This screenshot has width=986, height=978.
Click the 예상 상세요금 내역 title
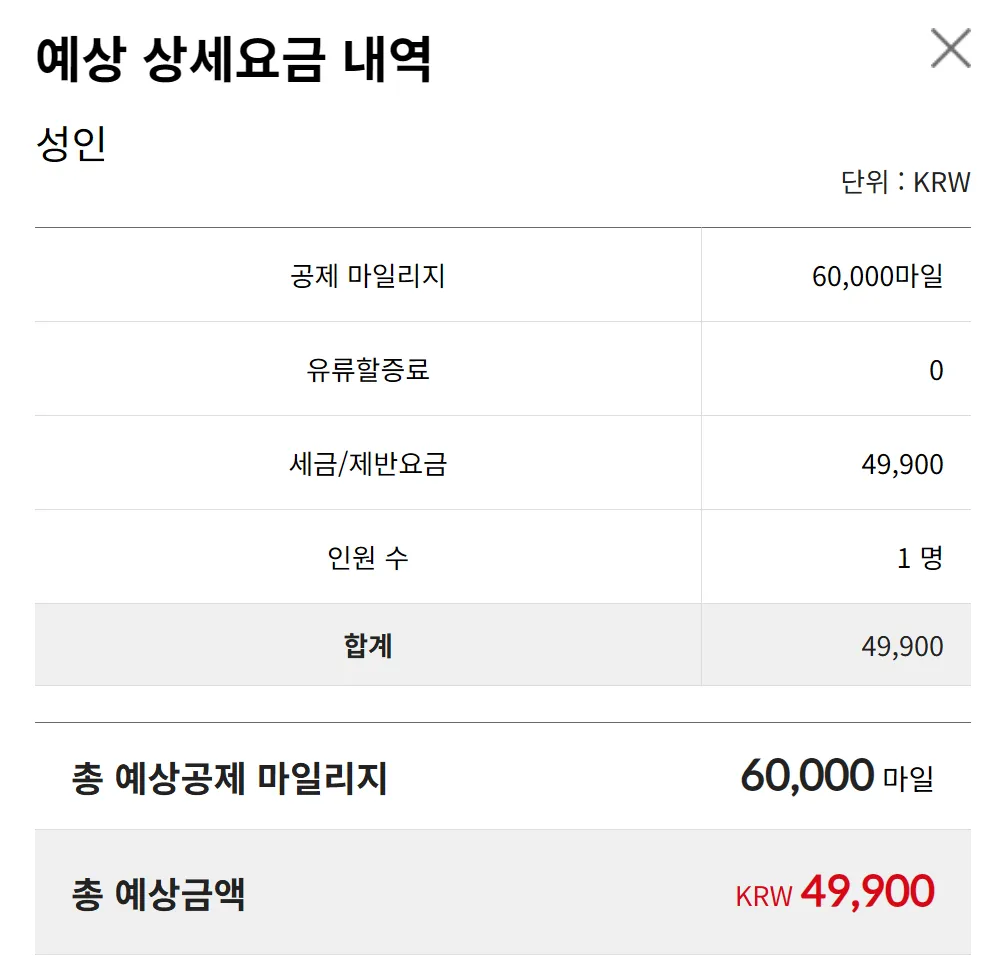point(234,60)
